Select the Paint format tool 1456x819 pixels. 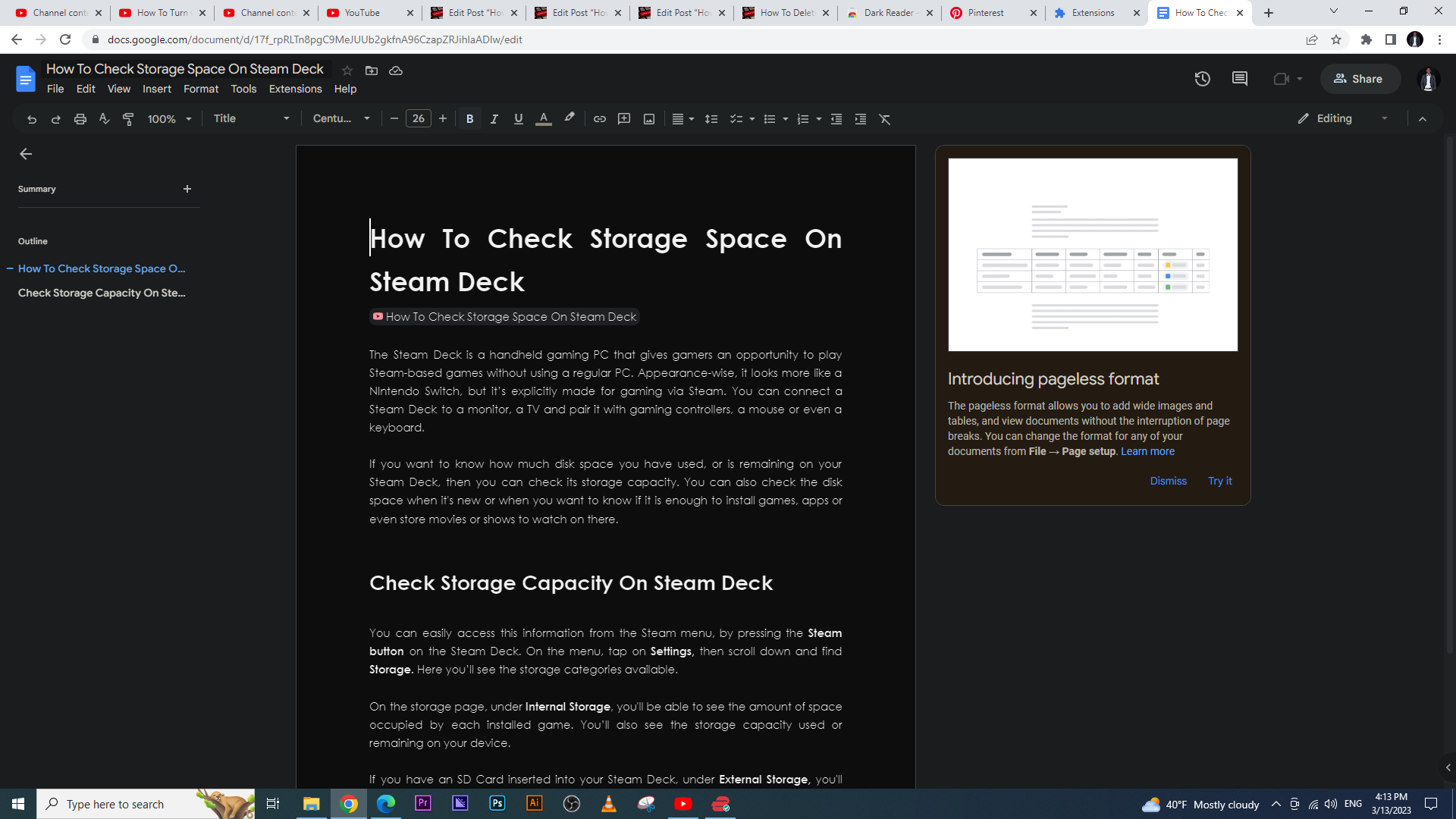pyautogui.click(x=128, y=119)
